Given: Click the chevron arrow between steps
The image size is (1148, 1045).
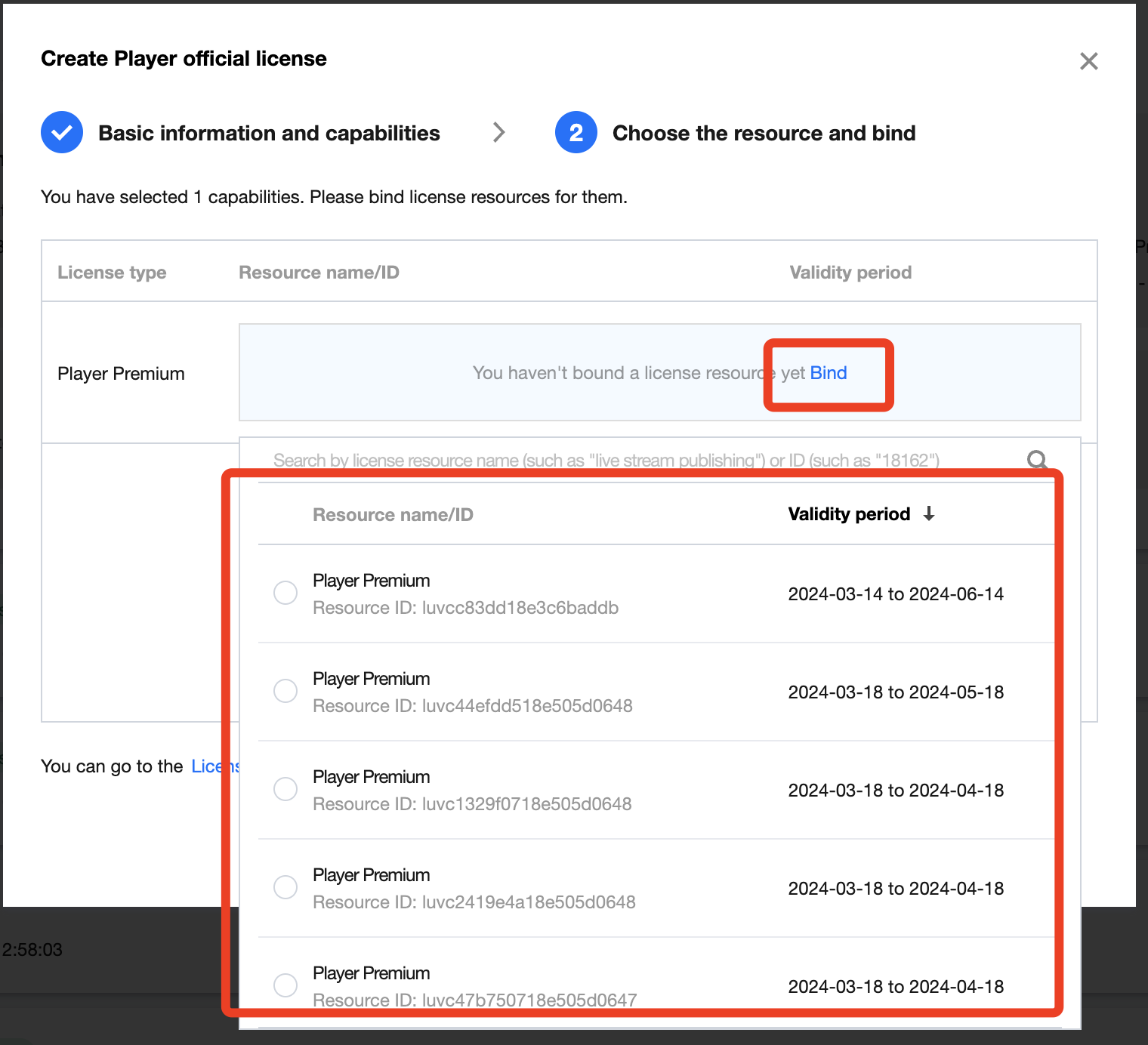Looking at the screenshot, I should click(498, 133).
